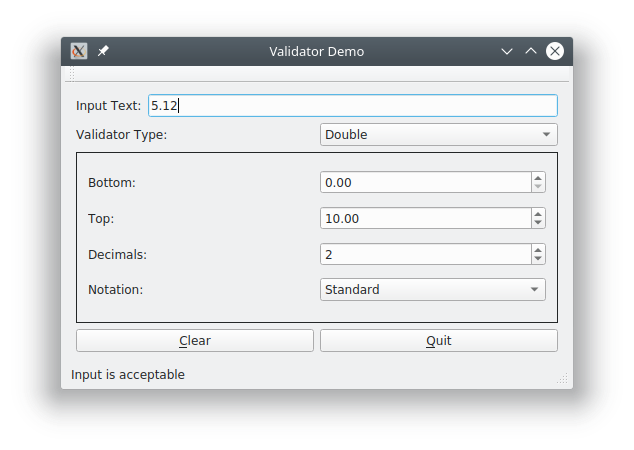
Task: Decrement the Top value spinner
Action: click(x=538, y=223)
